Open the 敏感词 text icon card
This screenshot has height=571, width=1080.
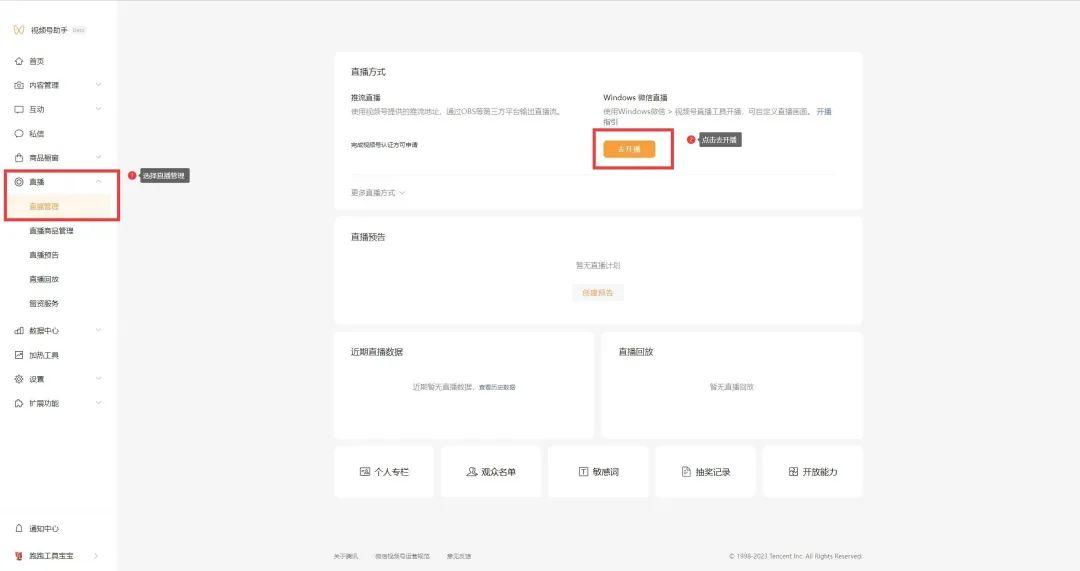(x=583, y=472)
